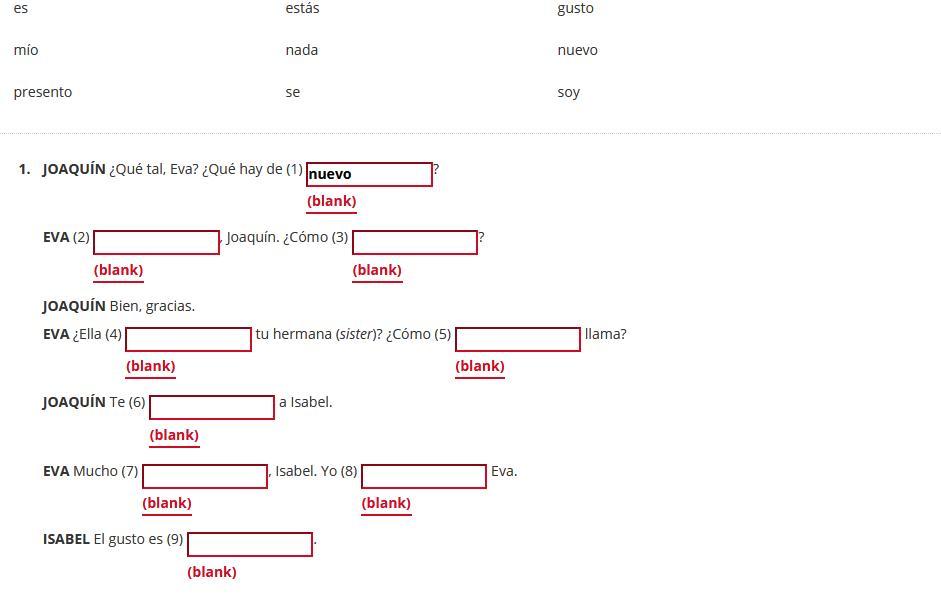Click the input field for blank 1 containing nuevo
The width and height of the screenshot is (941, 599).
point(369,174)
